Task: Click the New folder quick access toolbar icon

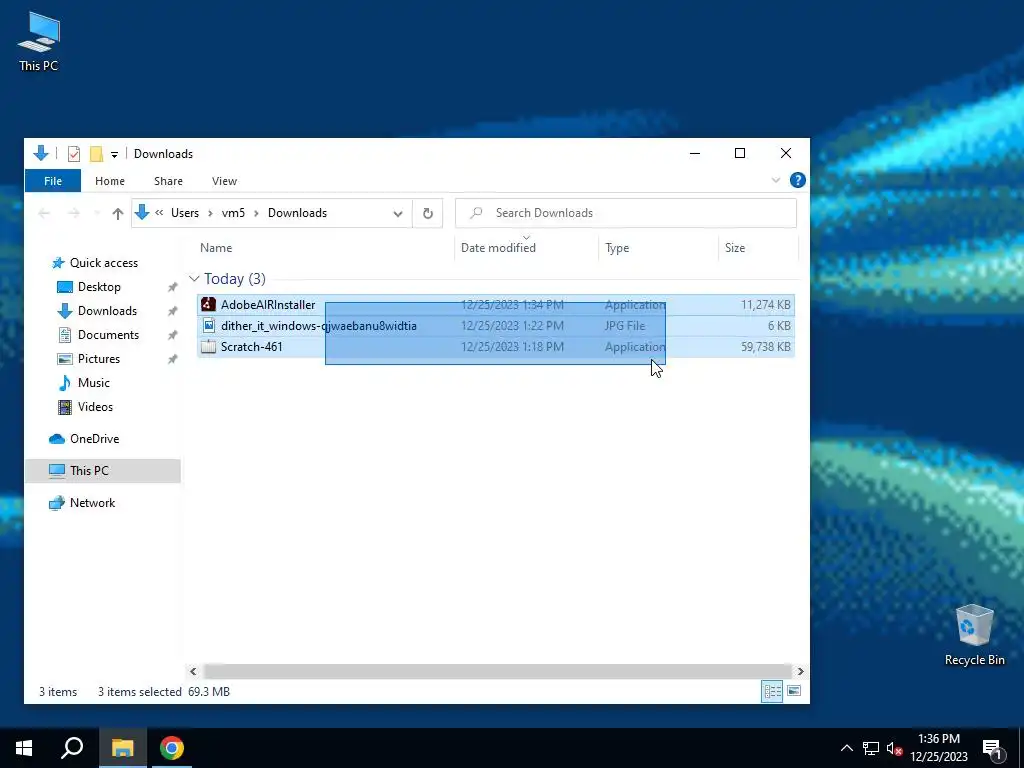Action: tap(96, 153)
